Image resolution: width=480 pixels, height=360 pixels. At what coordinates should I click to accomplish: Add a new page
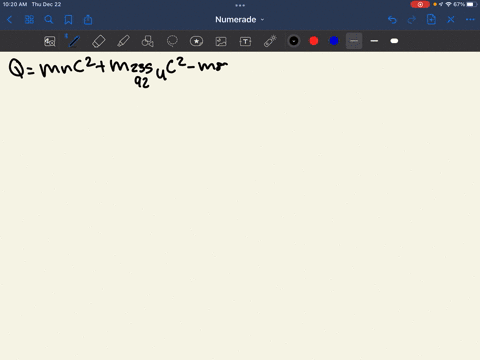(431, 20)
